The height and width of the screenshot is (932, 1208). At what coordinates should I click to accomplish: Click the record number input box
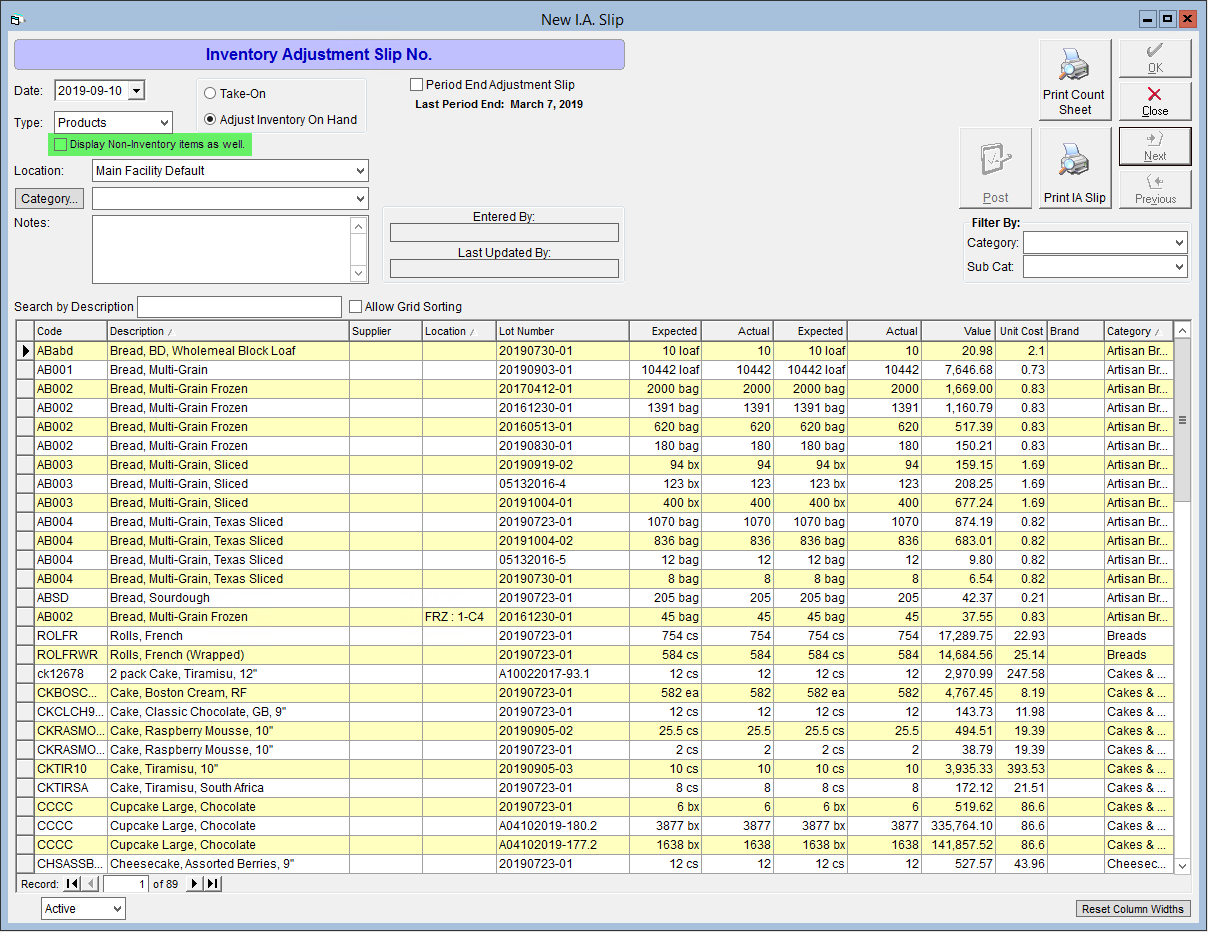pyautogui.click(x=126, y=884)
